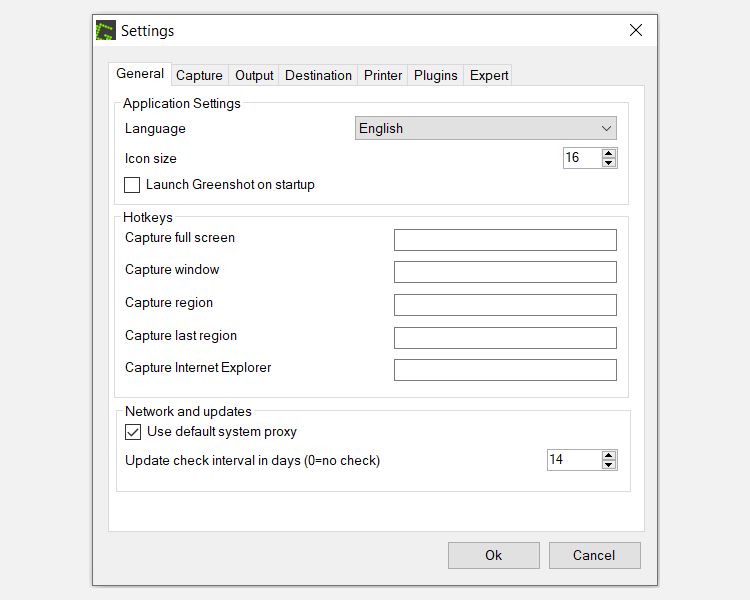Viewport: 750px width, 600px height.
Task: Decrease icon size with down arrow
Action: pos(609,163)
